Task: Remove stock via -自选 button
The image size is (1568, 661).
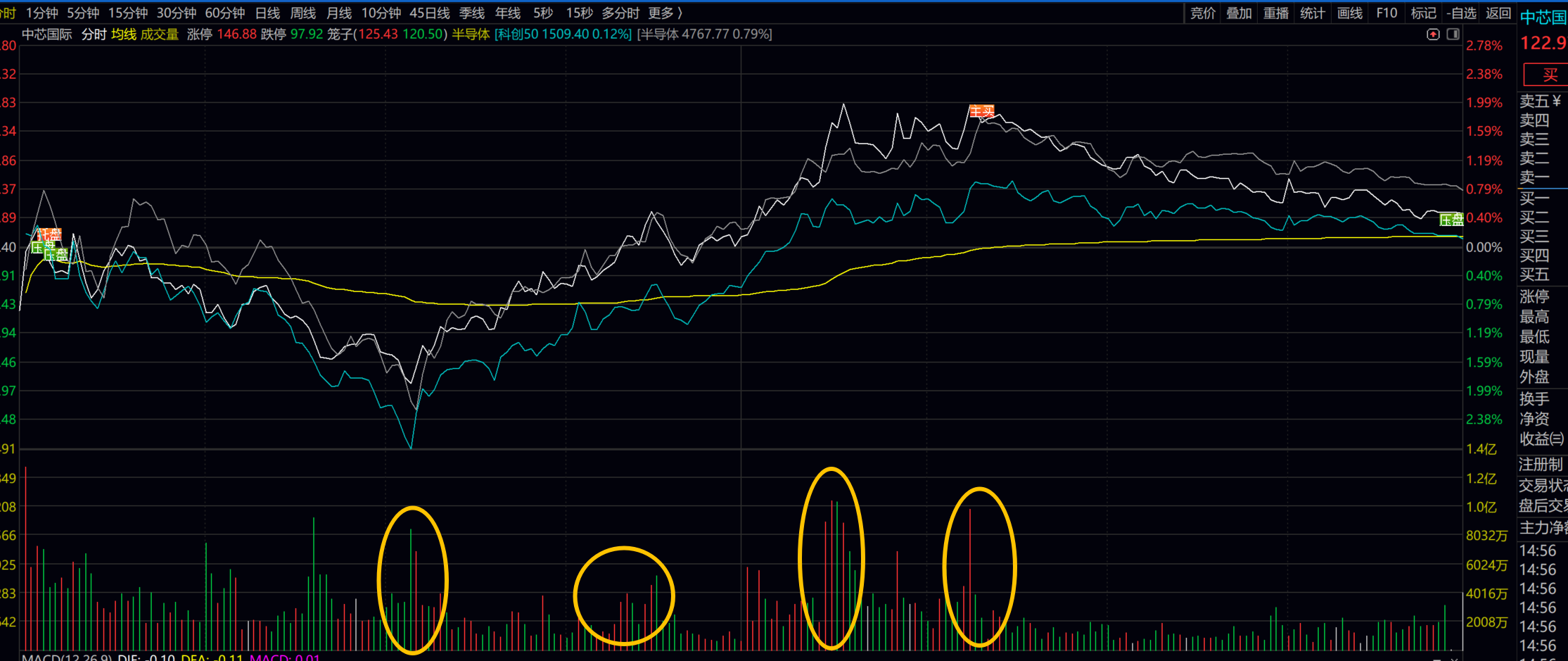Action: (1460, 13)
